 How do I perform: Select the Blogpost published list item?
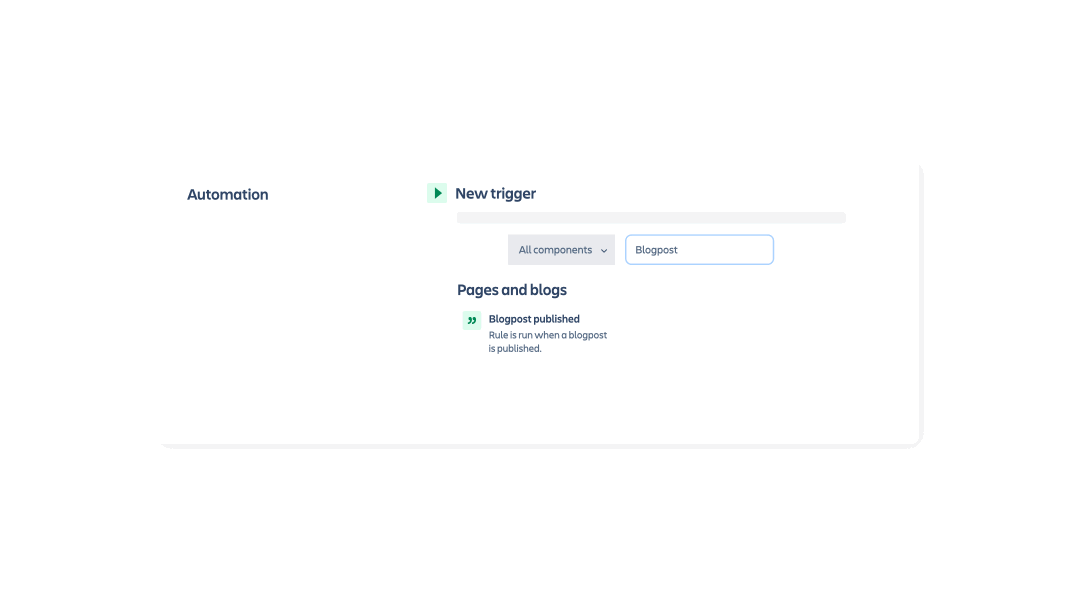pos(534,330)
